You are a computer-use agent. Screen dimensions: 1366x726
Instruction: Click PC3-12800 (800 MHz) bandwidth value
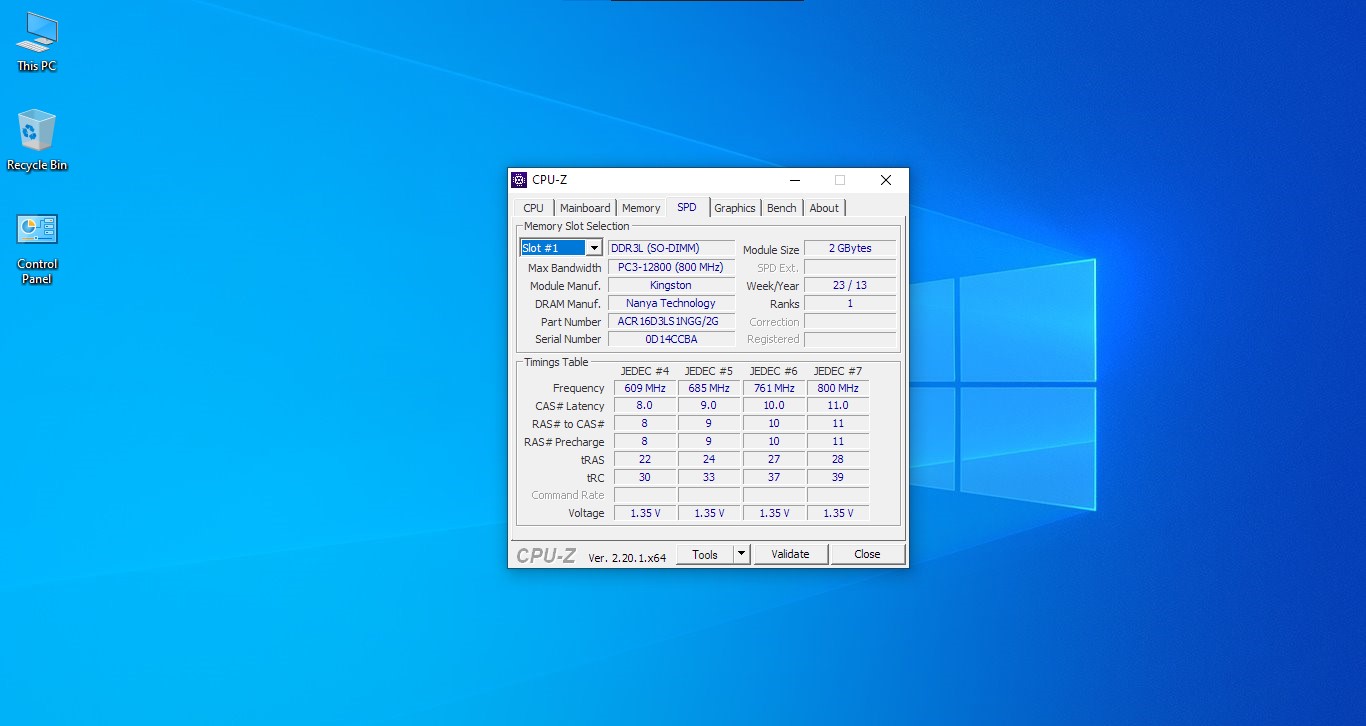[671, 267]
